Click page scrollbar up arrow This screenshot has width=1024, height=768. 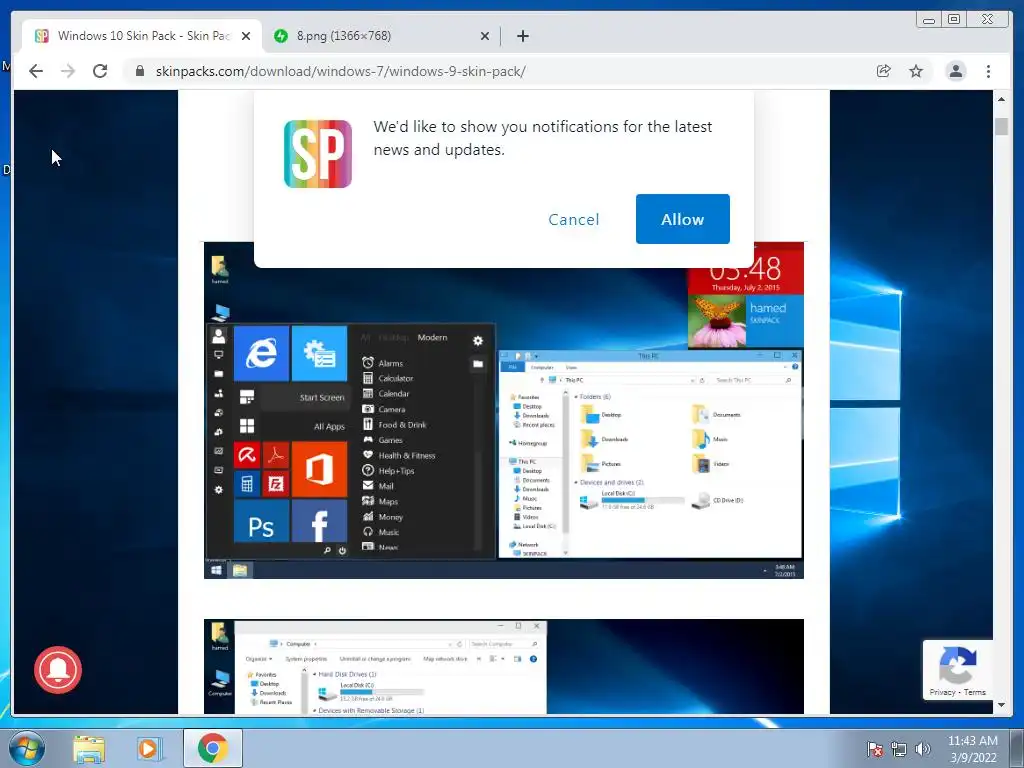click(1001, 99)
